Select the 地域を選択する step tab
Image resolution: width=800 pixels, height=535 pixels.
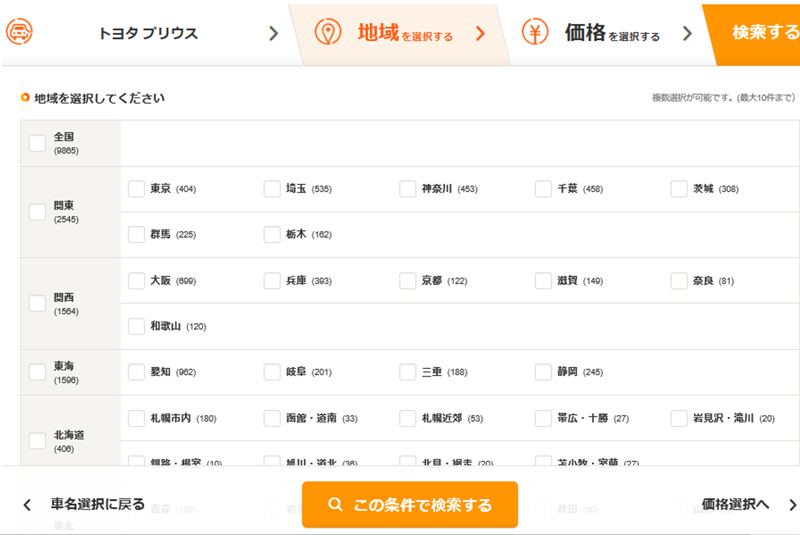(400, 35)
